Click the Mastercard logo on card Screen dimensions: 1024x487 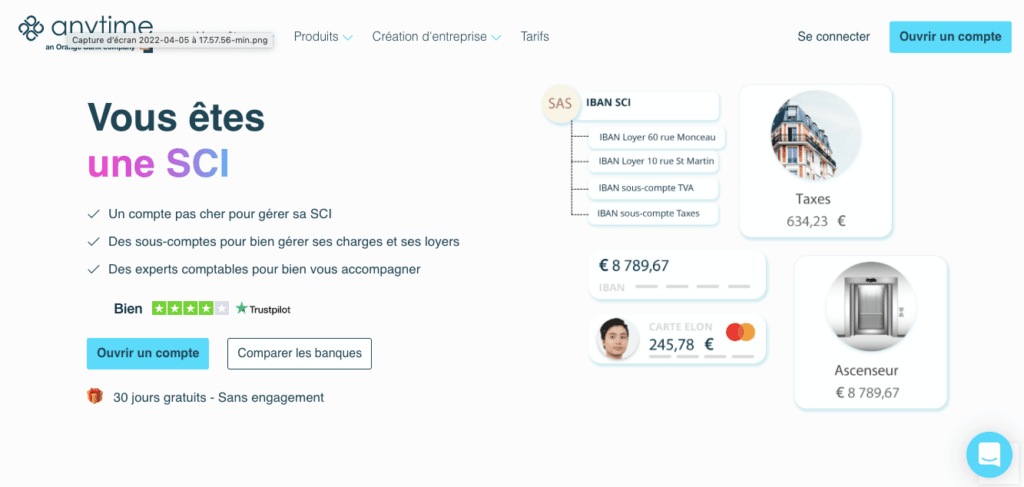point(740,332)
